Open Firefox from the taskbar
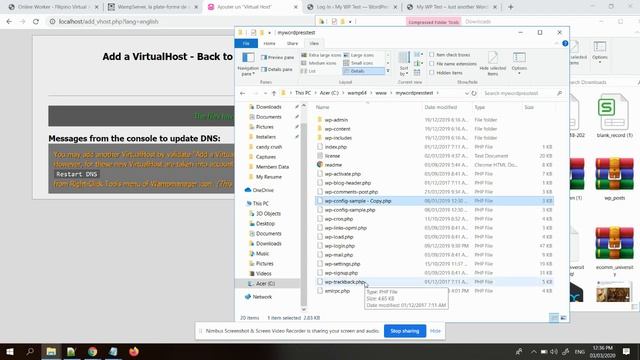 (133, 351)
